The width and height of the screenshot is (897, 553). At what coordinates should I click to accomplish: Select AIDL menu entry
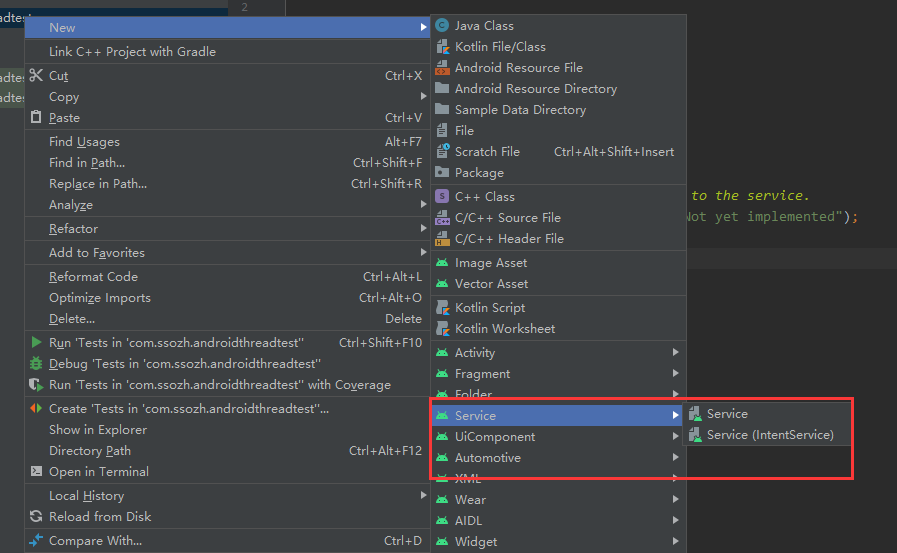[558, 520]
